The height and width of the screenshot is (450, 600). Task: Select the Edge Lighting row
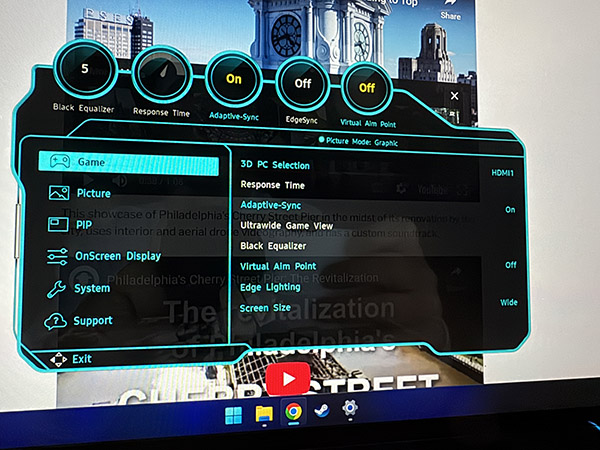(270, 287)
